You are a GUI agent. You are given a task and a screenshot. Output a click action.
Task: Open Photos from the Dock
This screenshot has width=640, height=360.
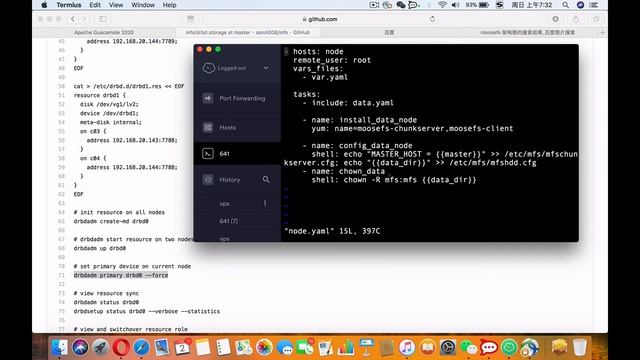[264, 348]
